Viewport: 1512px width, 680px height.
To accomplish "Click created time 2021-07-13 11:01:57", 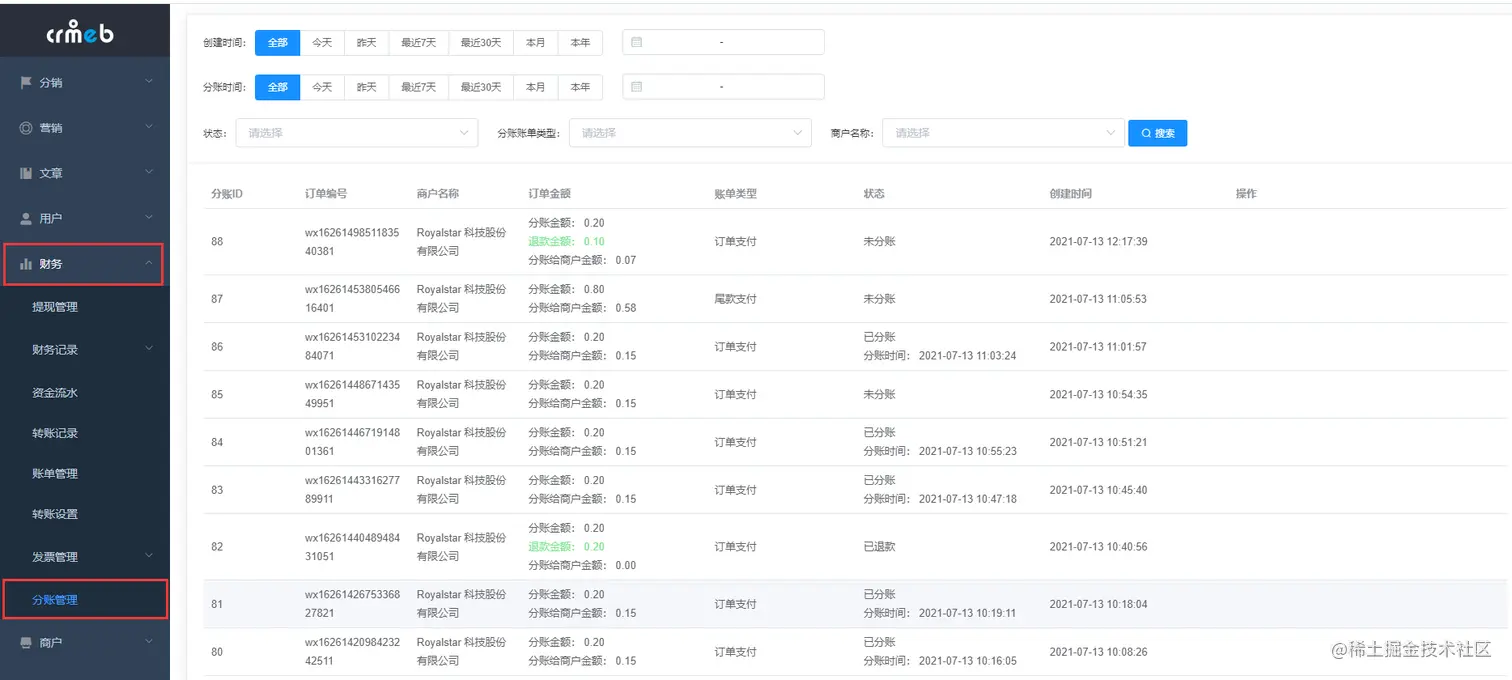I will click(x=1098, y=347).
